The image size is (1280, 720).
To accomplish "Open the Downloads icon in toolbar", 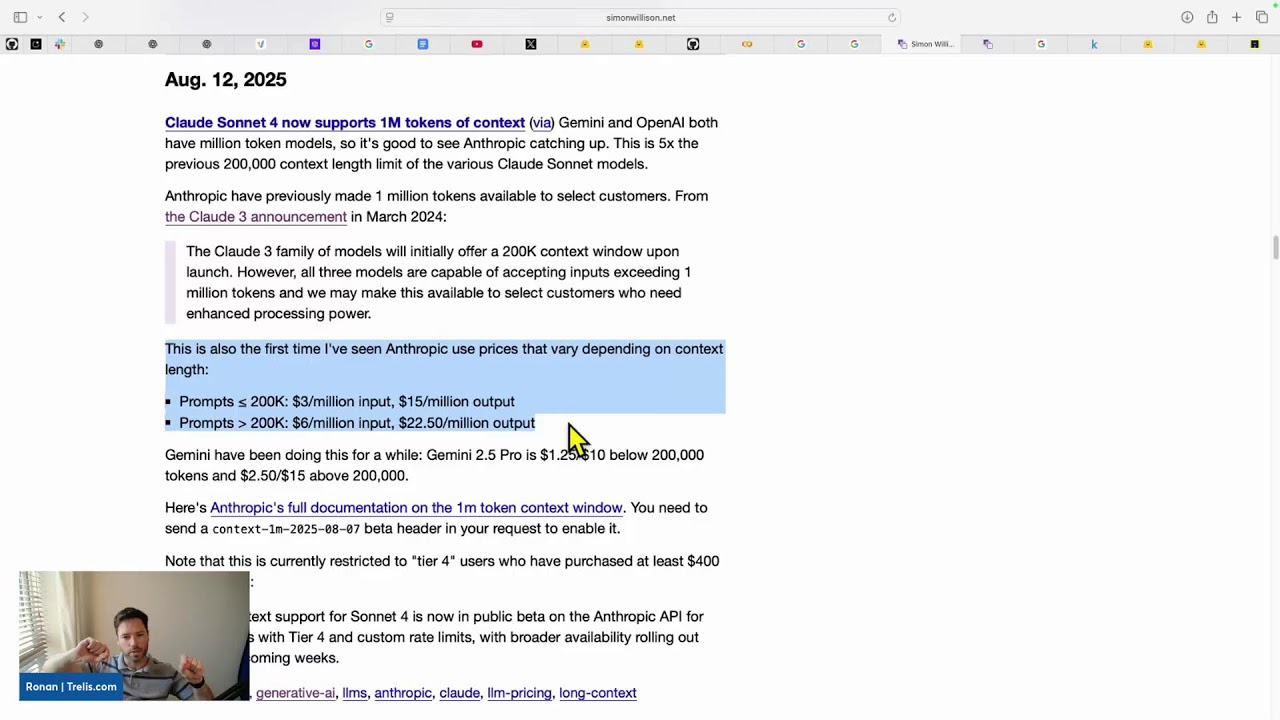I will (1187, 17).
